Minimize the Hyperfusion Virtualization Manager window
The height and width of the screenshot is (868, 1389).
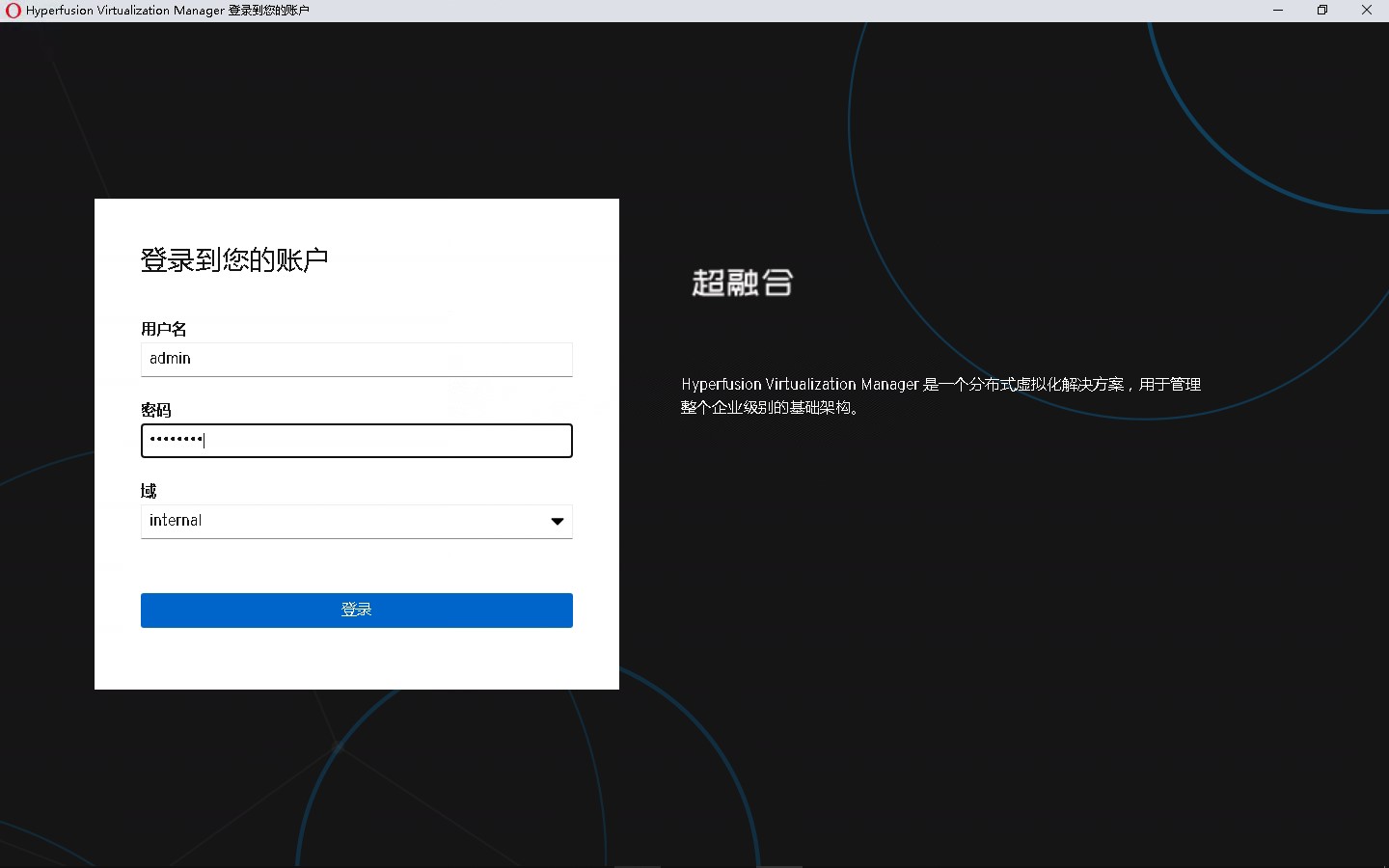[1278, 11]
